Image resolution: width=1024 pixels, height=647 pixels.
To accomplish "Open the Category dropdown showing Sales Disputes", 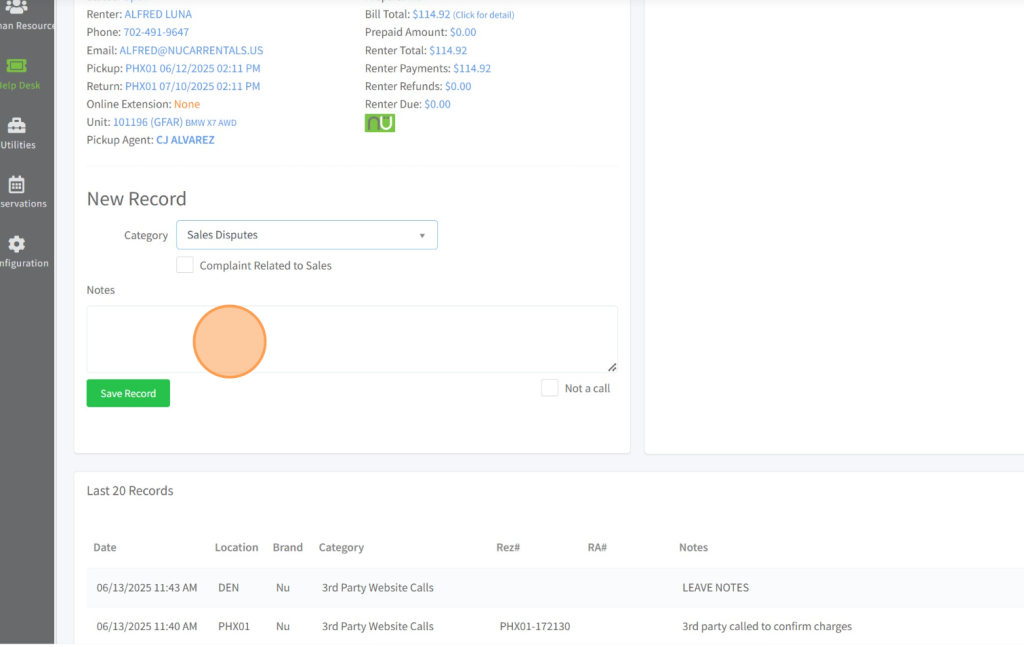I will 306,235.
